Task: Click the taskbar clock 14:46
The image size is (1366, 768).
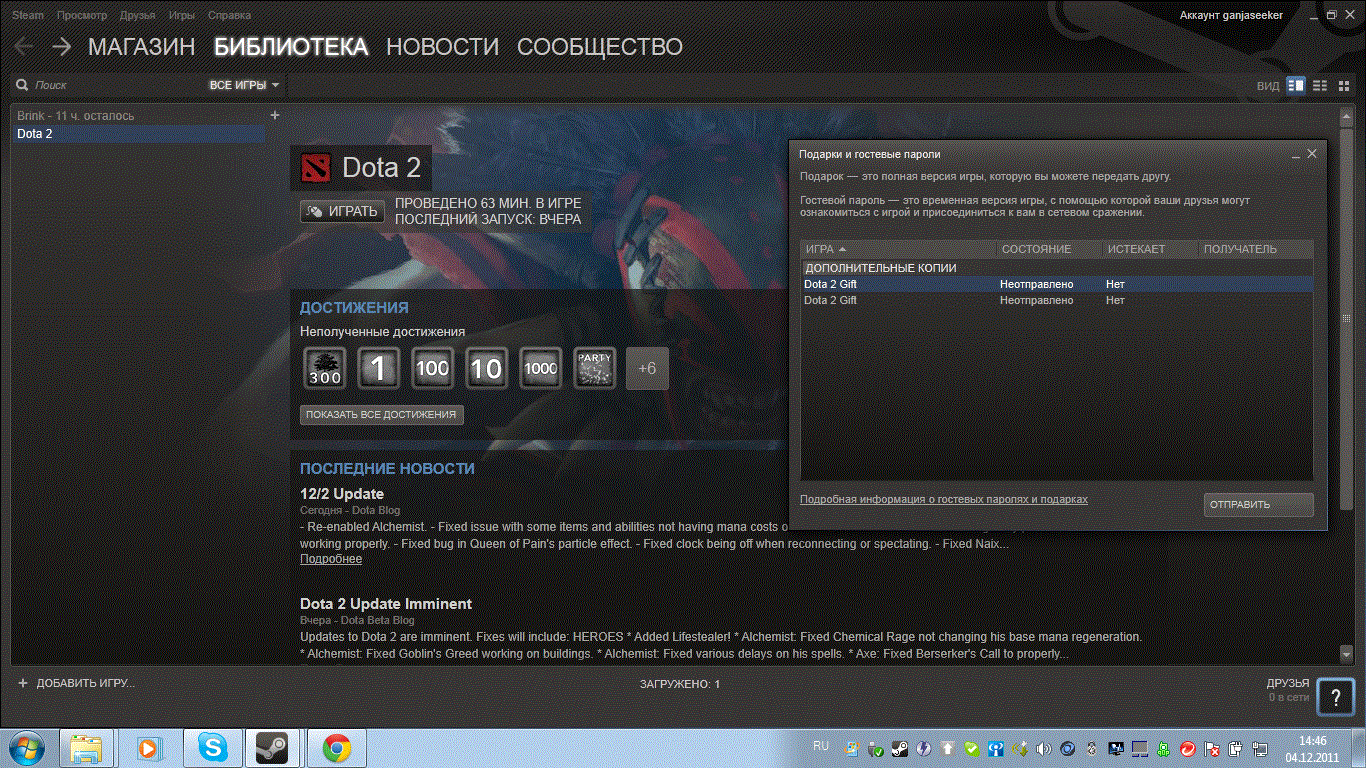Action: pyautogui.click(x=1312, y=741)
